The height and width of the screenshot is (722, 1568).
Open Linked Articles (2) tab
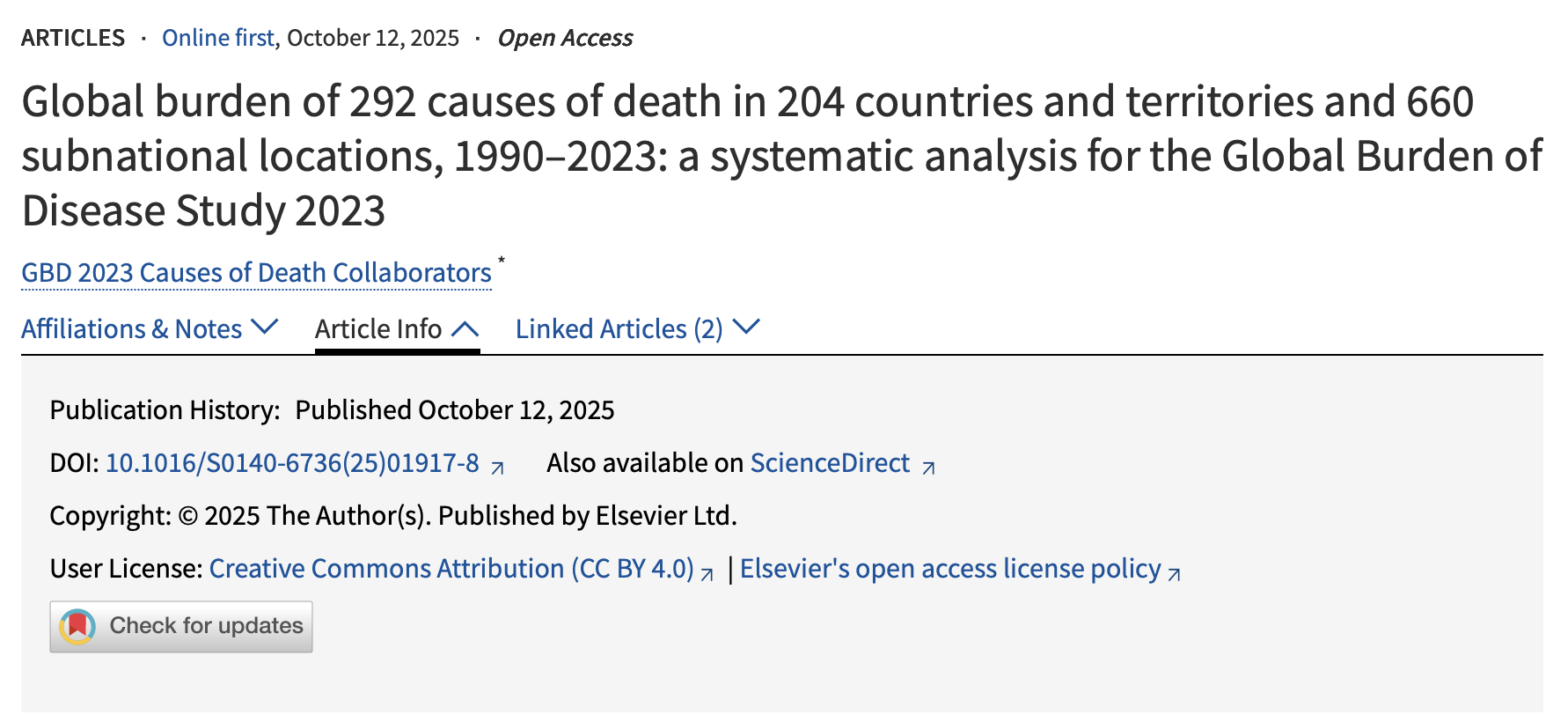coord(619,329)
